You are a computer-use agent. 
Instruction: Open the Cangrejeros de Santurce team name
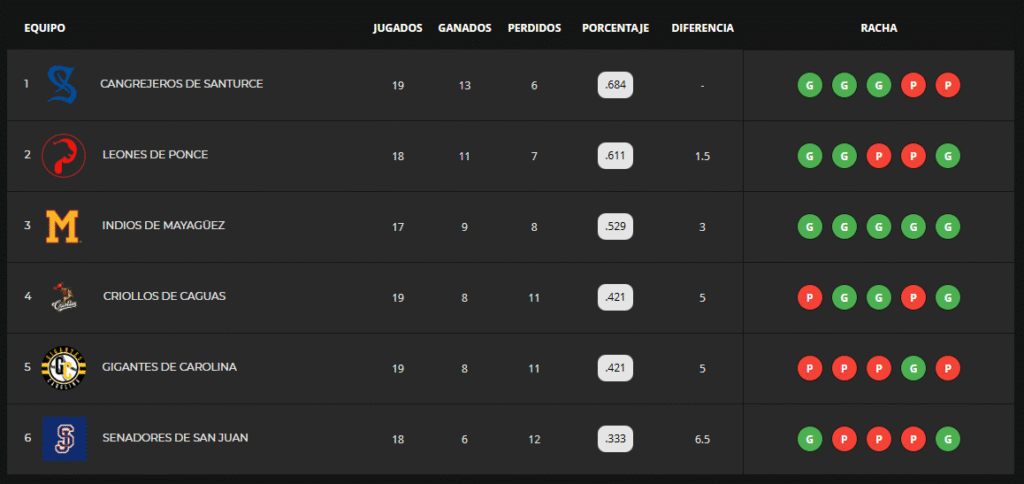click(x=181, y=84)
